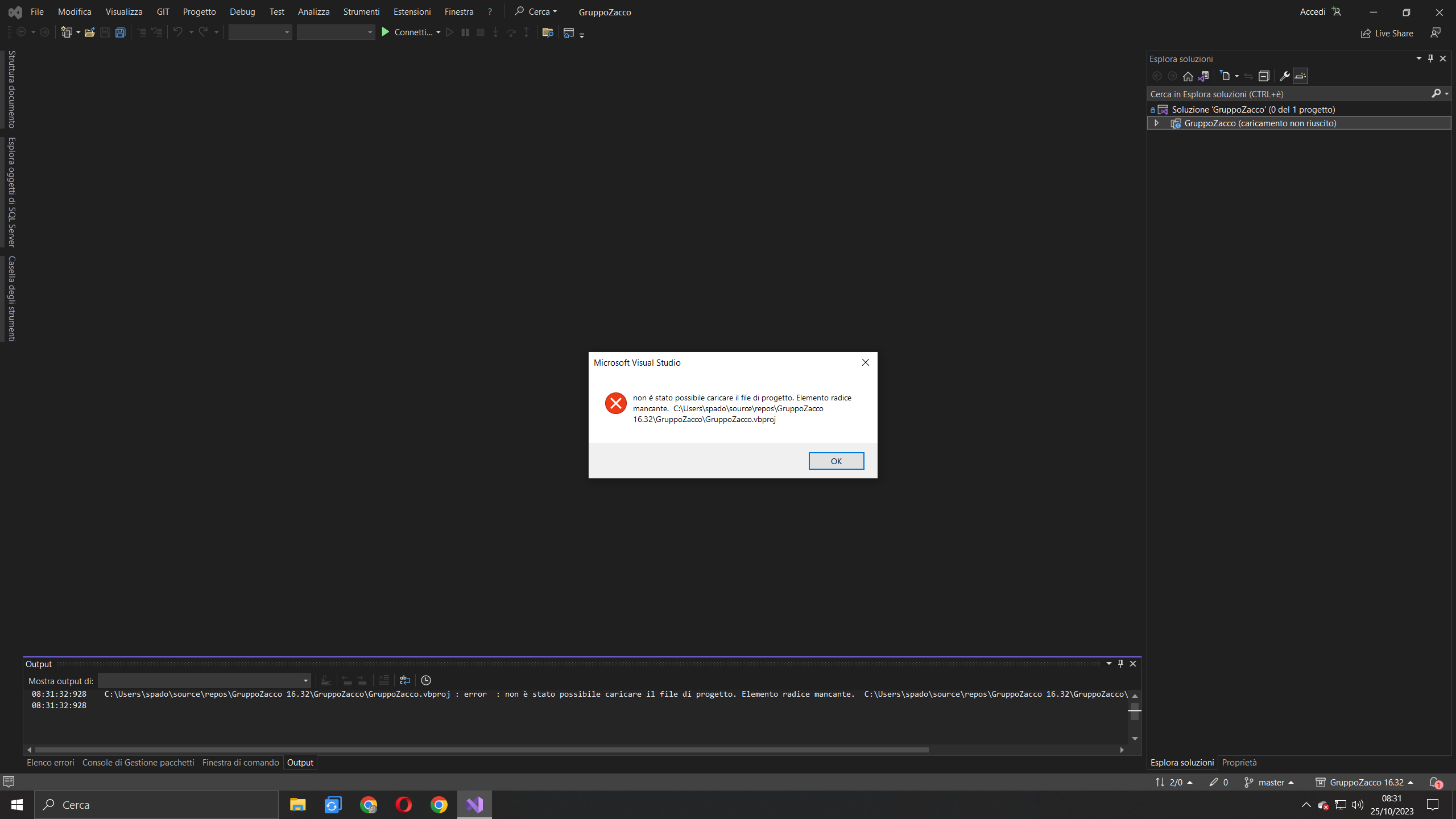This screenshot has width=1456, height=819.
Task: Open the File menu
Action: (37, 11)
